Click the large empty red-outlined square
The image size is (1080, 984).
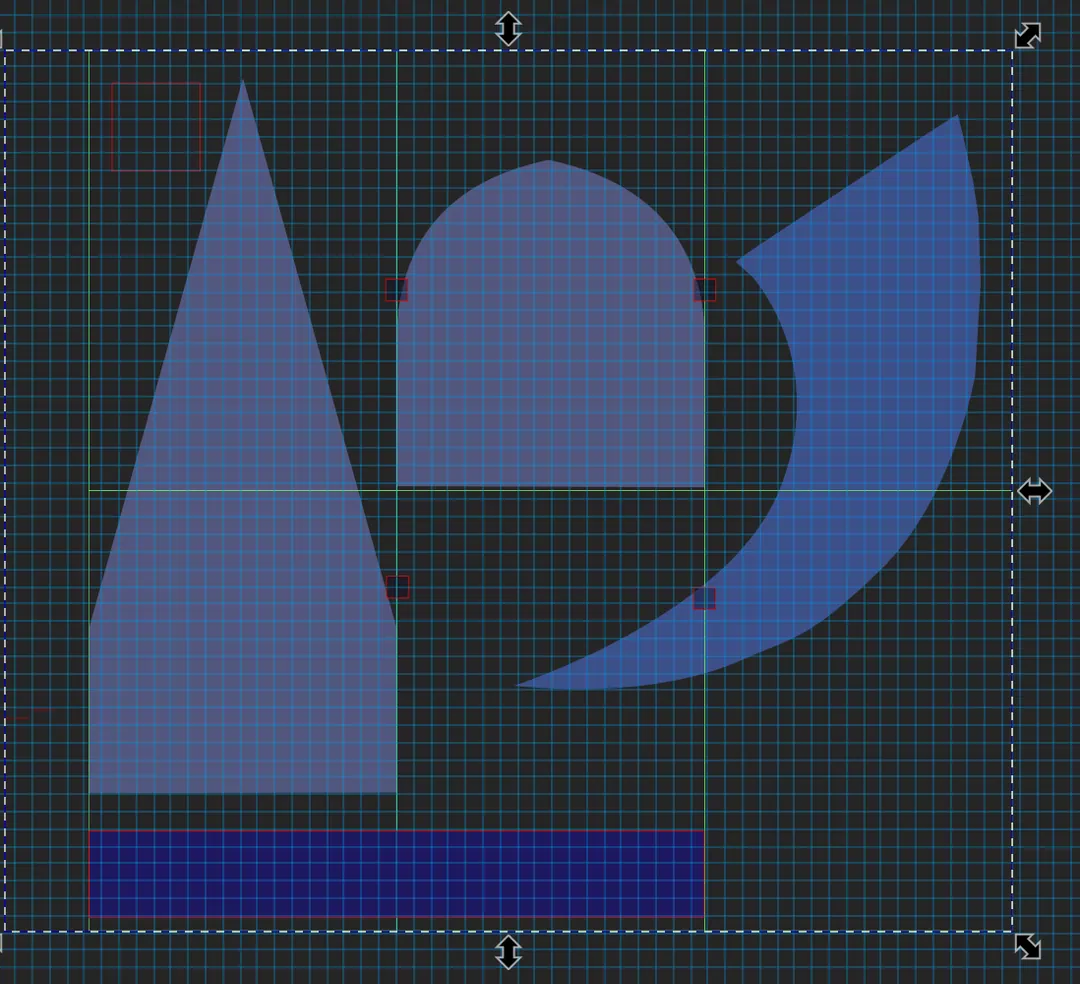[156, 127]
